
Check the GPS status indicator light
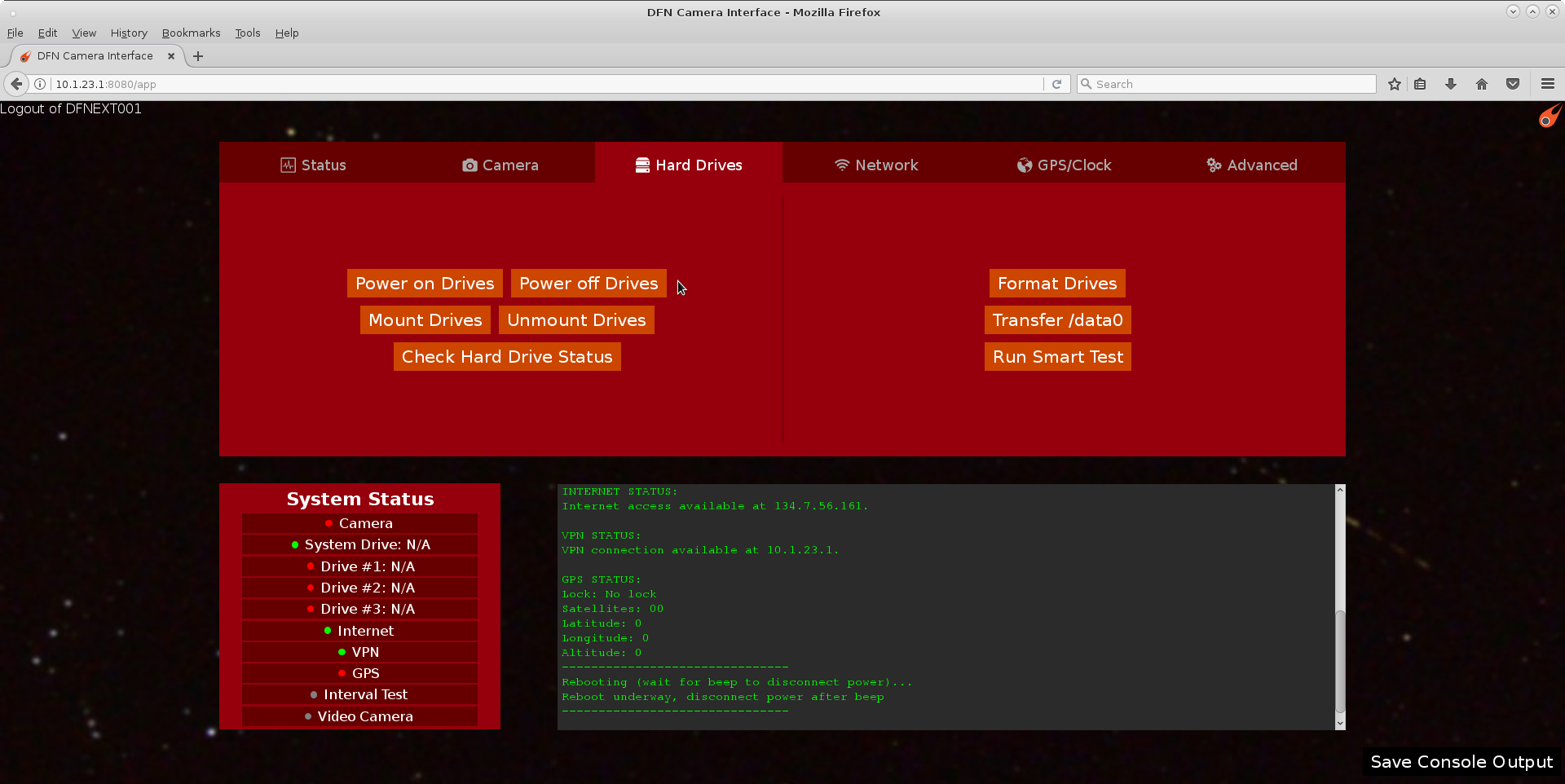pyautogui.click(x=344, y=673)
